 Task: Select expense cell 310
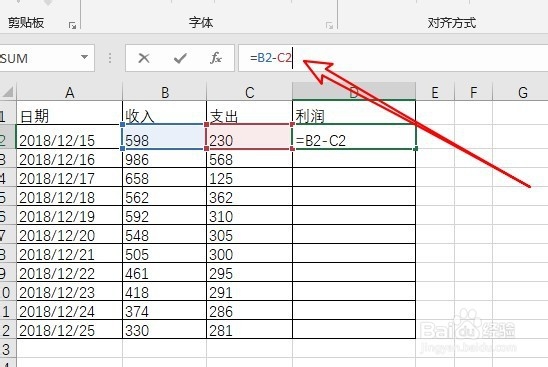pos(249,215)
